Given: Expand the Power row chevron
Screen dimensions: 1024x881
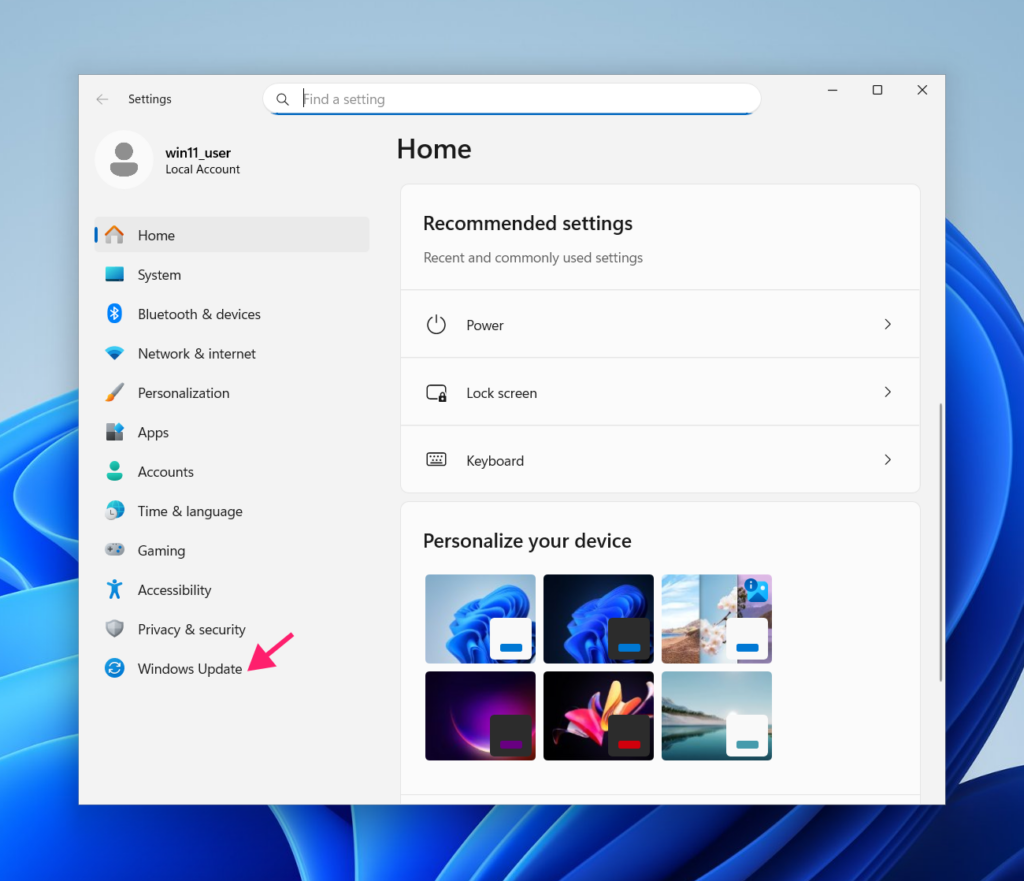Looking at the screenshot, I should tap(888, 324).
